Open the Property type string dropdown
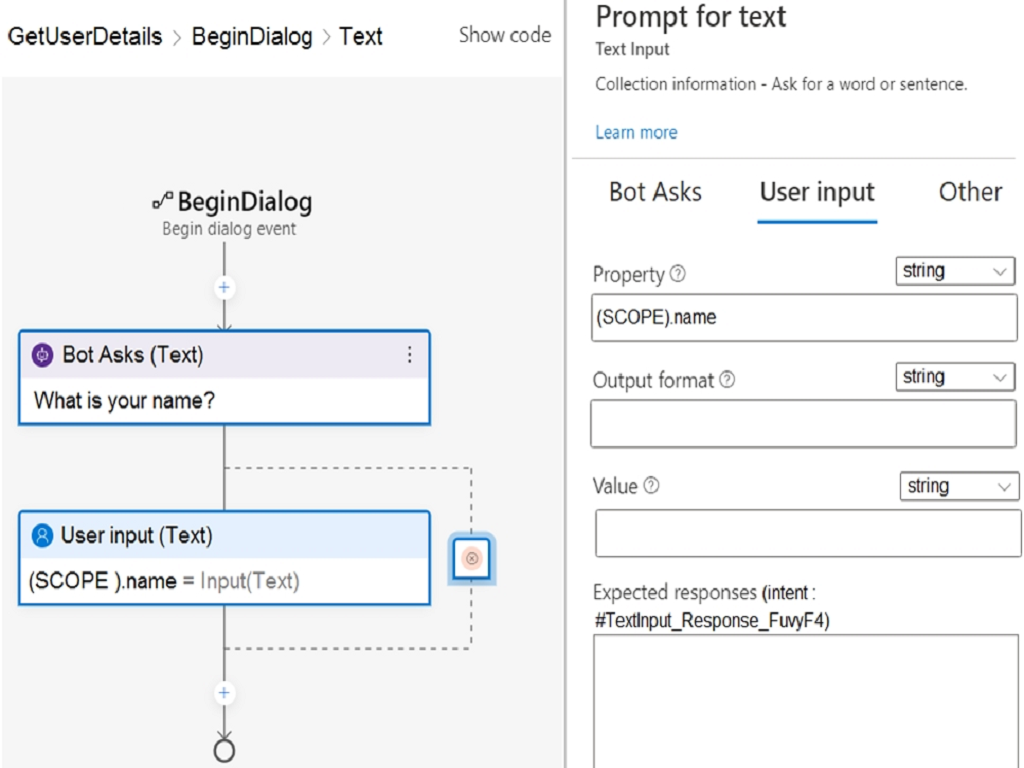 [955, 271]
